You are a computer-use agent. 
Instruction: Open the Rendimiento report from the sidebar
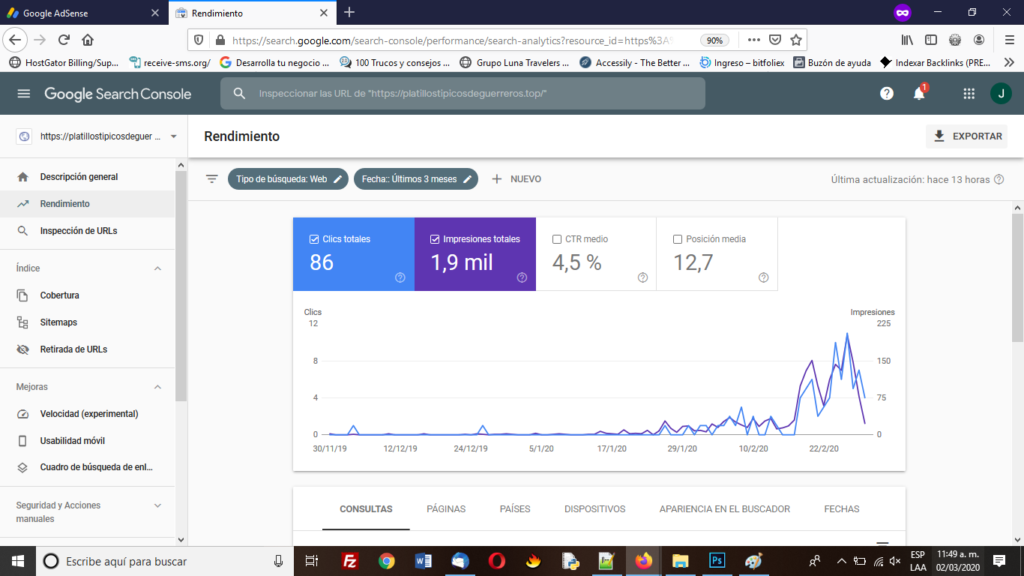pos(76,203)
